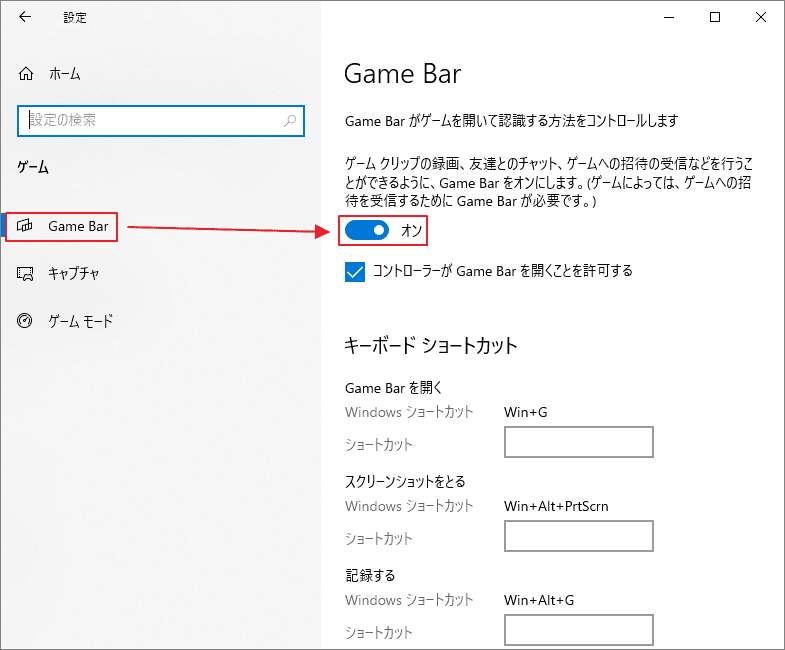The width and height of the screenshot is (785, 650).
Task: Click shortcut field for スクリーンショットをとる
Action: [x=579, y=536]
